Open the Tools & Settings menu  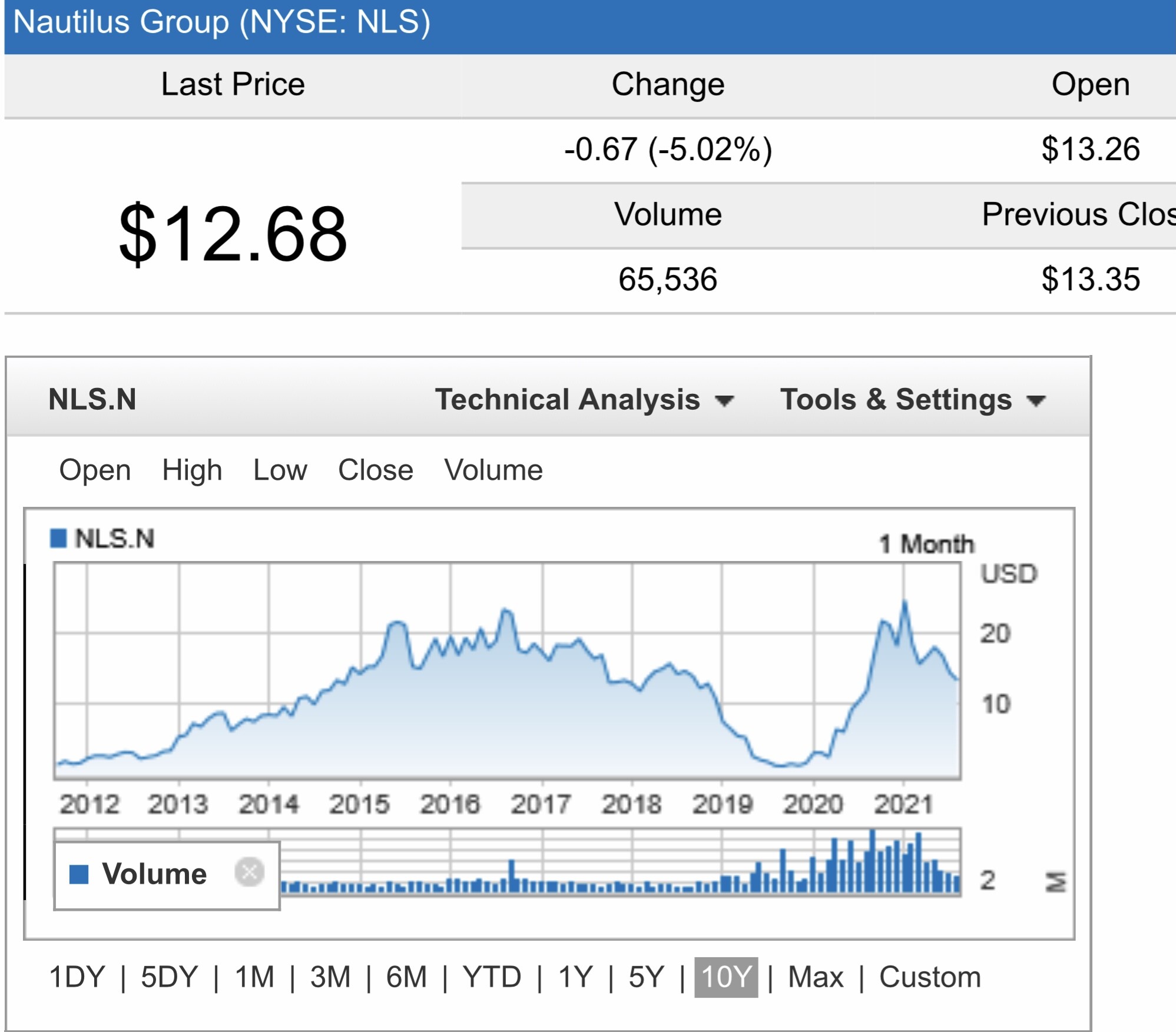(895, 400)
